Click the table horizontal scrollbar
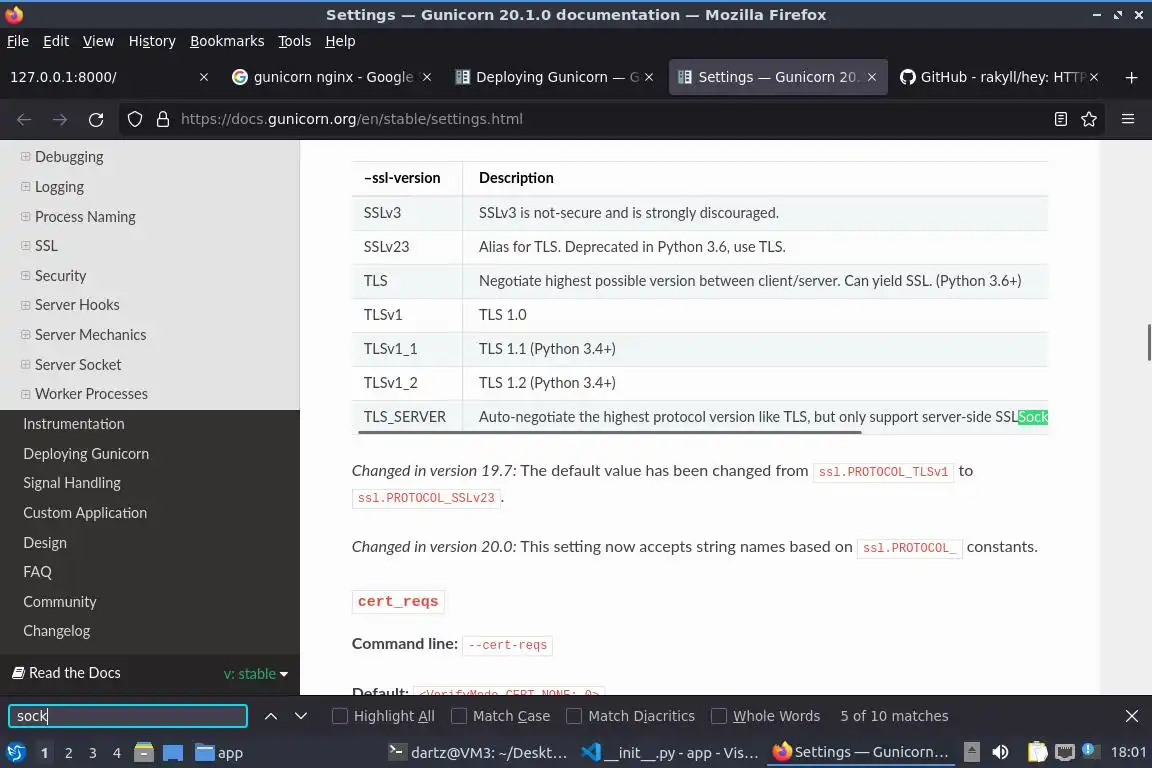The height and width of the screenshot is (768, 1152). [x=609, y=433]
